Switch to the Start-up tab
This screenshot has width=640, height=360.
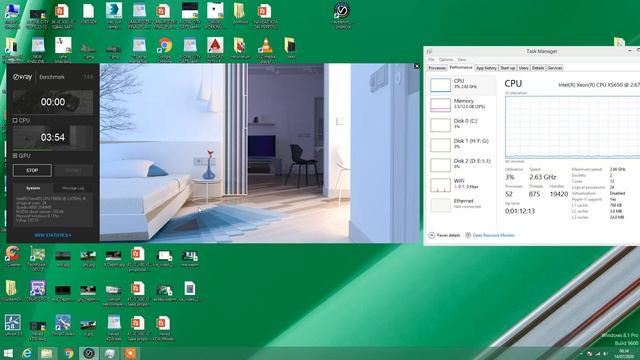click(508, 68)
